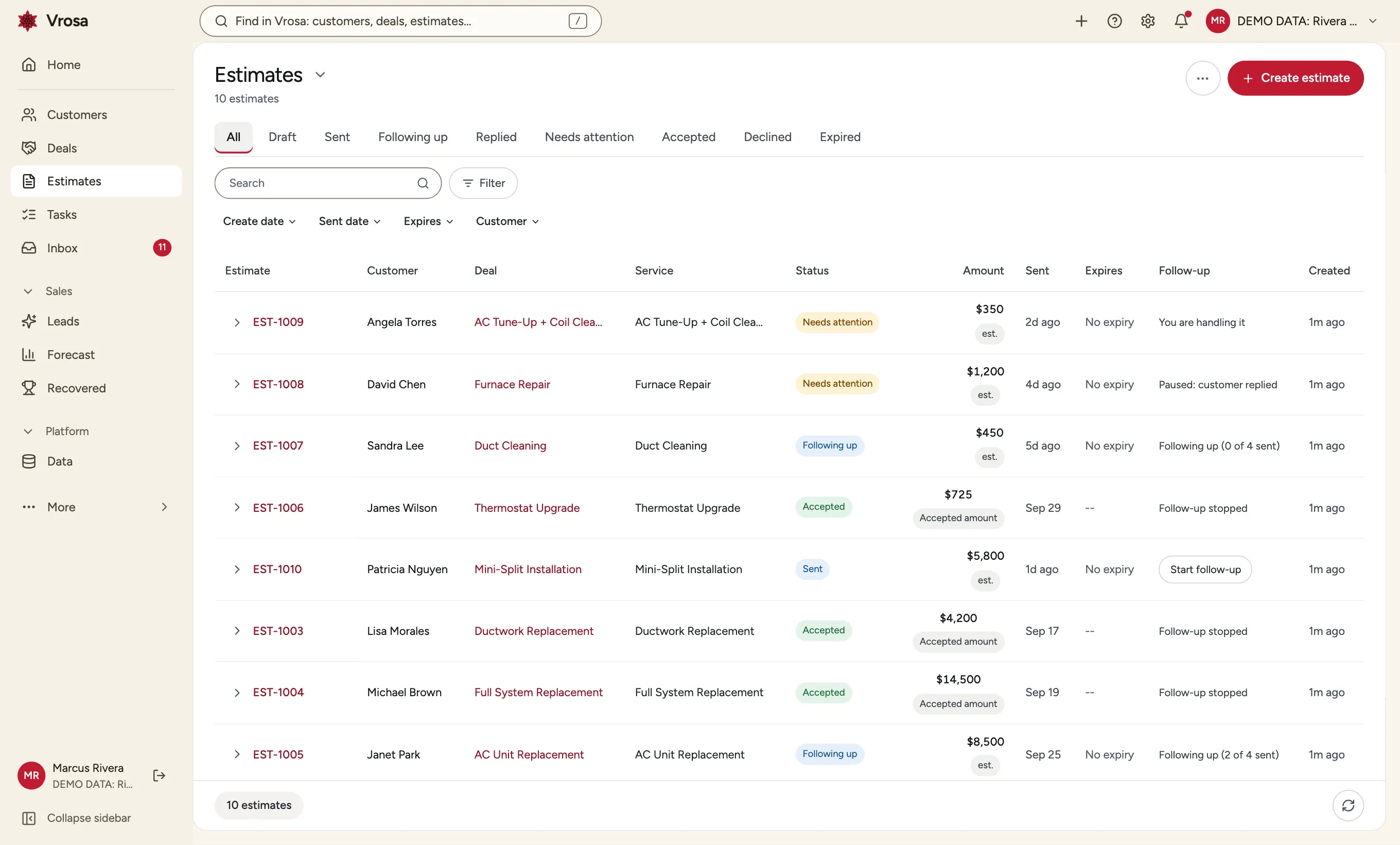Open the settings gear icon
The image size is (1400, 845).
tap(1148, 21)
